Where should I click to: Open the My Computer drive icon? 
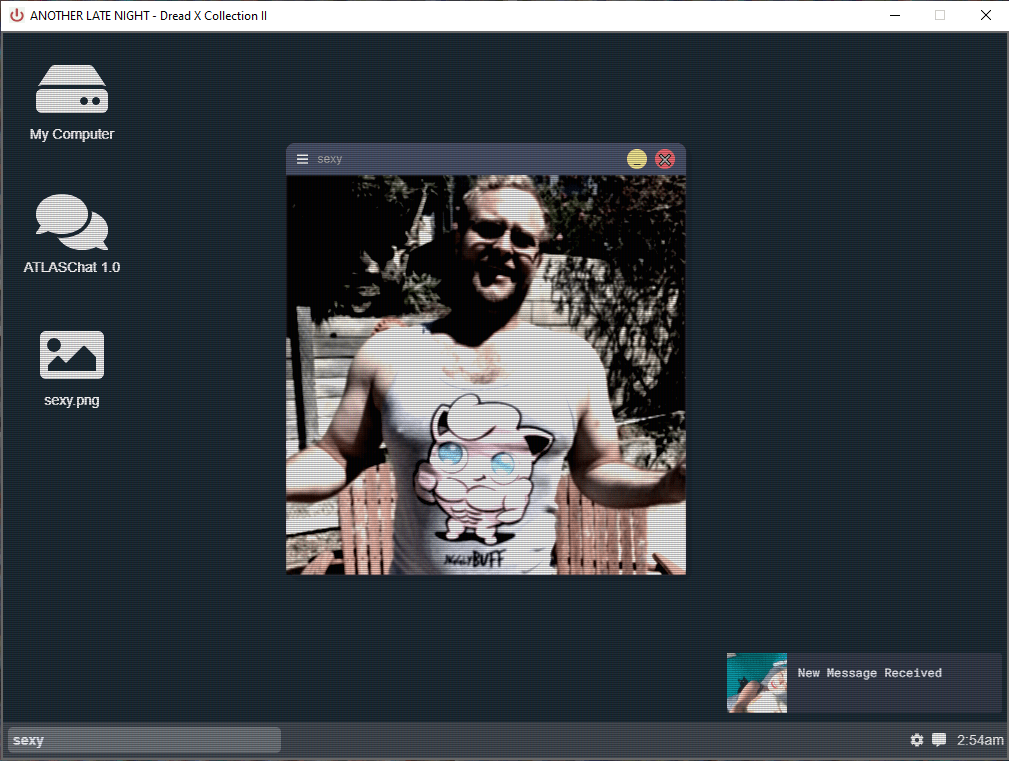(72, 89)
